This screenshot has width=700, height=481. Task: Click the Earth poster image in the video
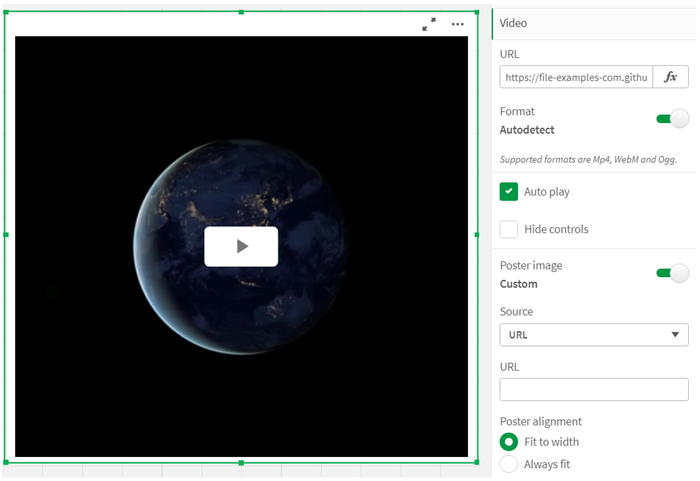[x=180, y=200]
